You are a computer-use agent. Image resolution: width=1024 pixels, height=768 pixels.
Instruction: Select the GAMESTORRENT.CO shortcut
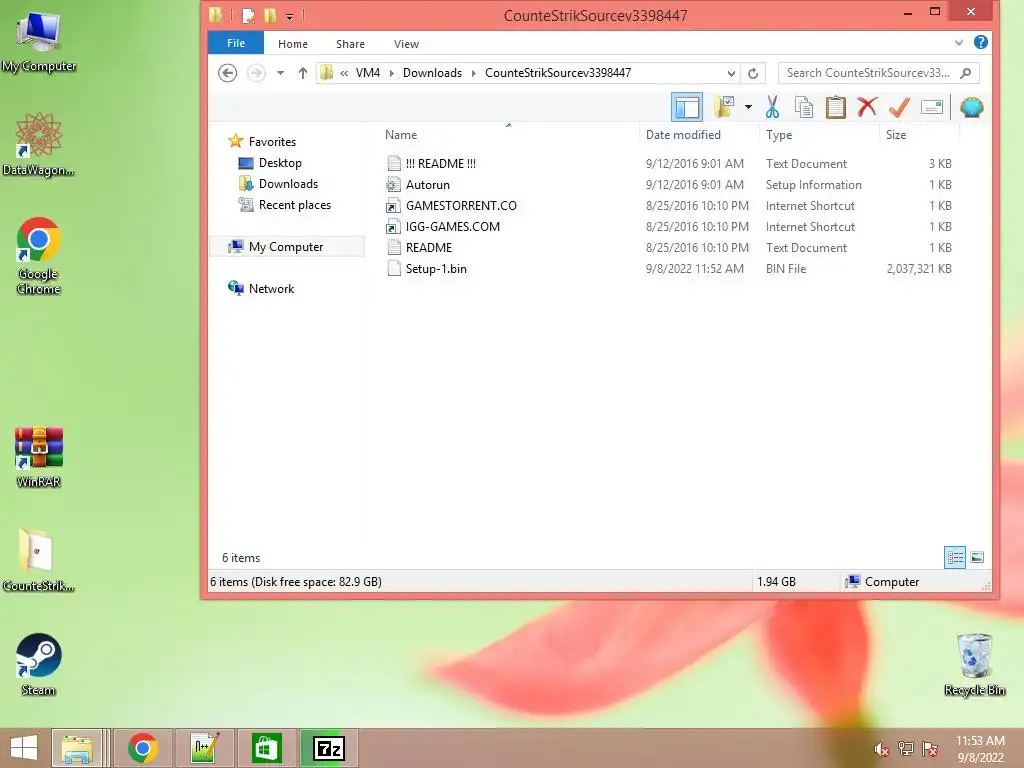[461, 205]
